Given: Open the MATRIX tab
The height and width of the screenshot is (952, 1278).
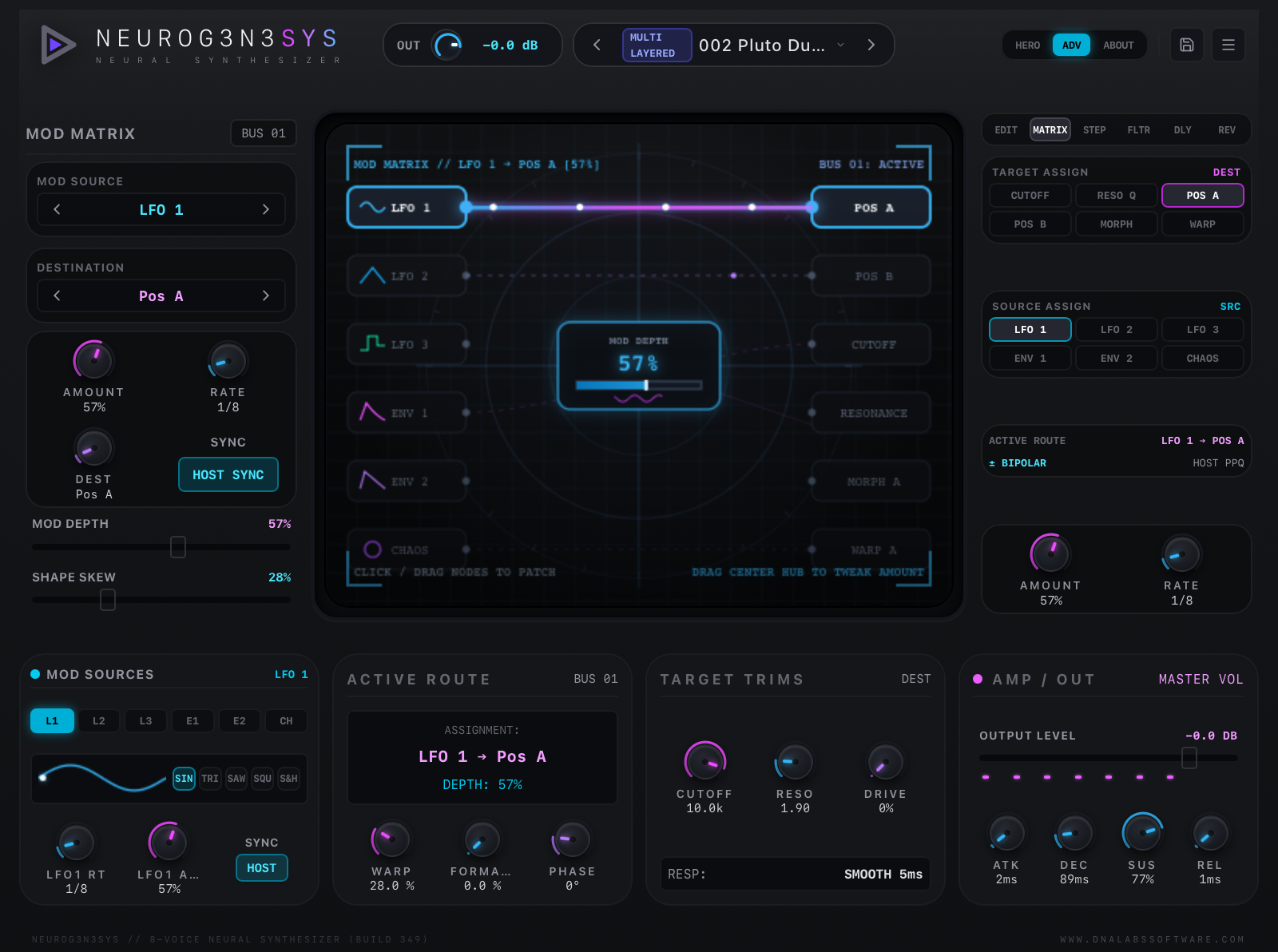Looking at the screenshot, I should [x=1050, y=129].
